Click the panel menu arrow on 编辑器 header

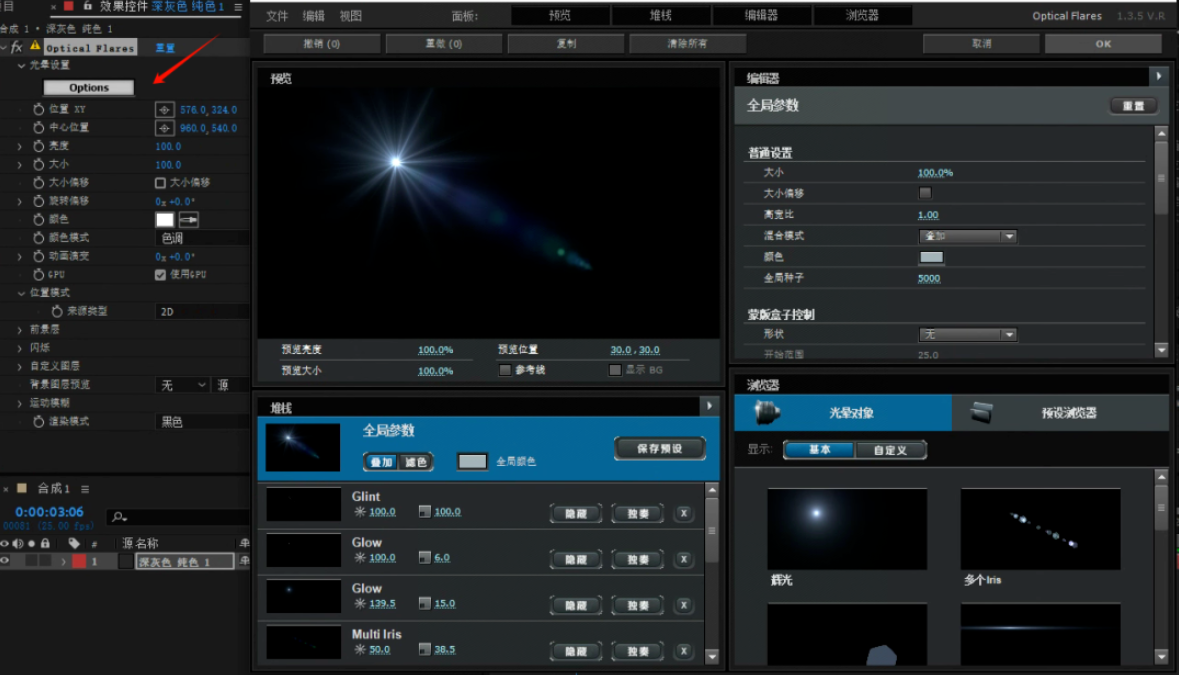click(x=1158, y=77)
